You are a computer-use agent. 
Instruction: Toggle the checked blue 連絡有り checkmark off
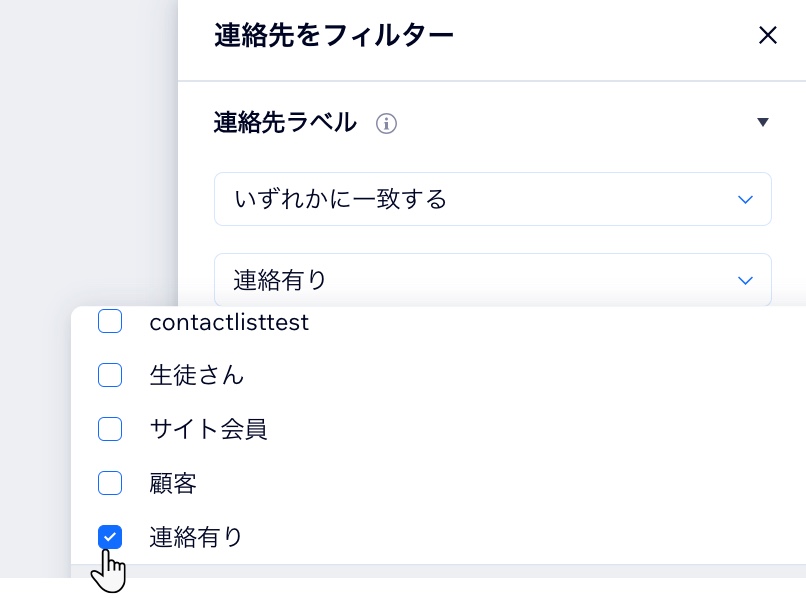110,537
